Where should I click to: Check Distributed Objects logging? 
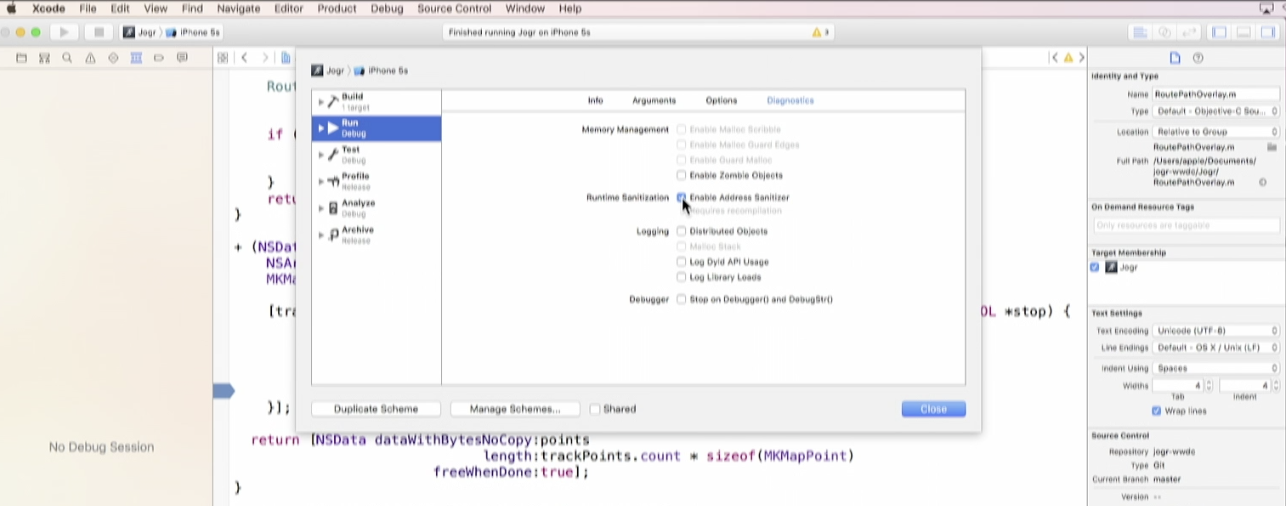tap(681, 231)
